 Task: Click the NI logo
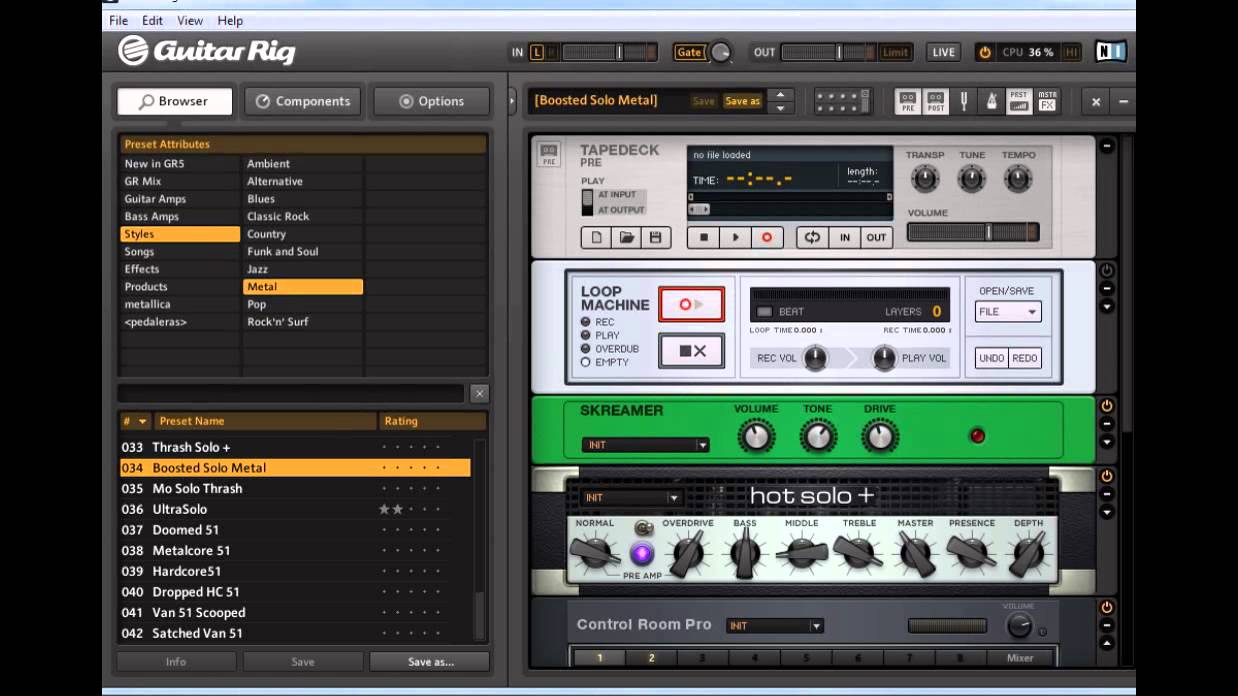(x=1110, y=52)
